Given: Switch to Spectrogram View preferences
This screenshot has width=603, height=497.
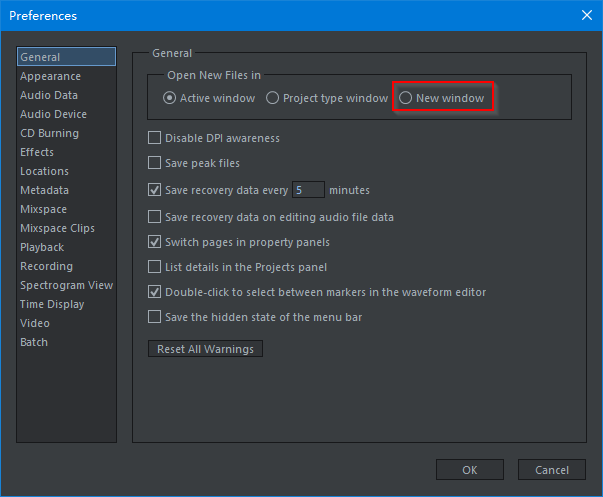Looking at the screenshot, I should click(66, 286).
